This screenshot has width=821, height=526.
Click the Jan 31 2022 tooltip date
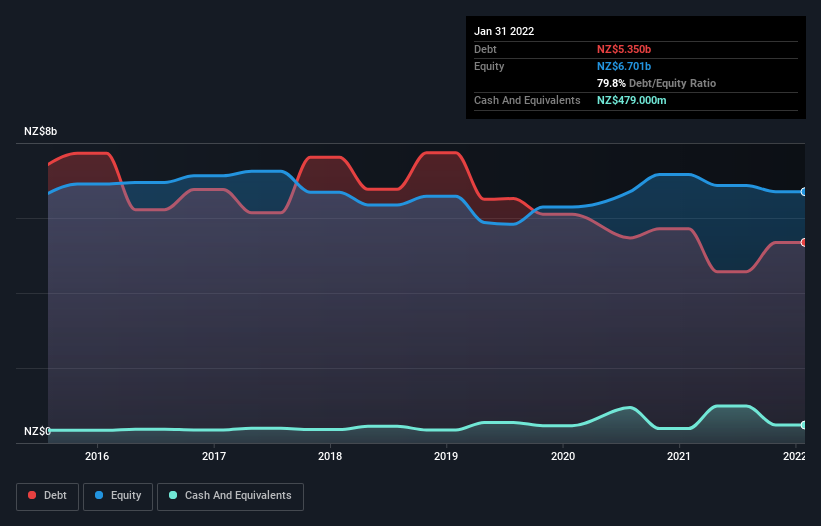click(504, 31)
